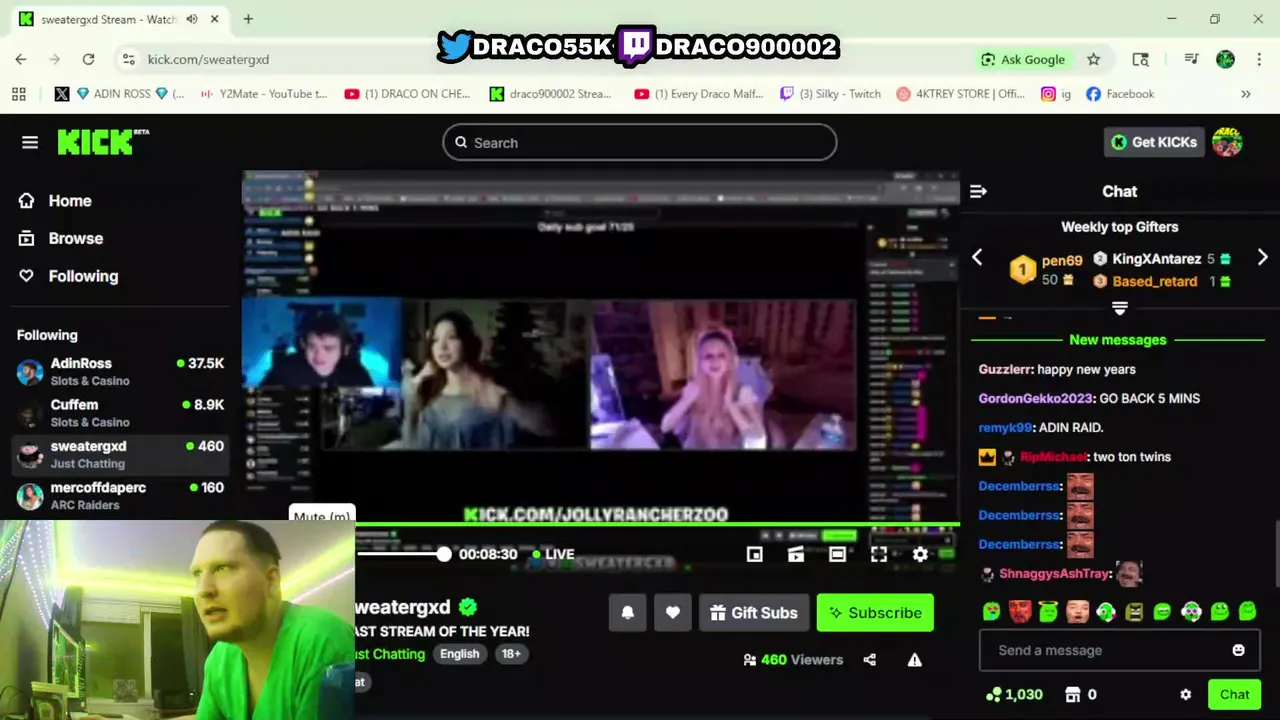Reload the browser page
This screenshot has height=720, width=1280.
coord(88,59)
